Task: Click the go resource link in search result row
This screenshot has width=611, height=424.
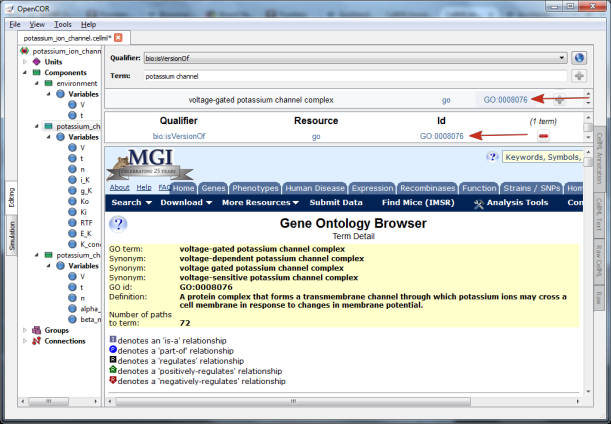Action: (446, 100)
